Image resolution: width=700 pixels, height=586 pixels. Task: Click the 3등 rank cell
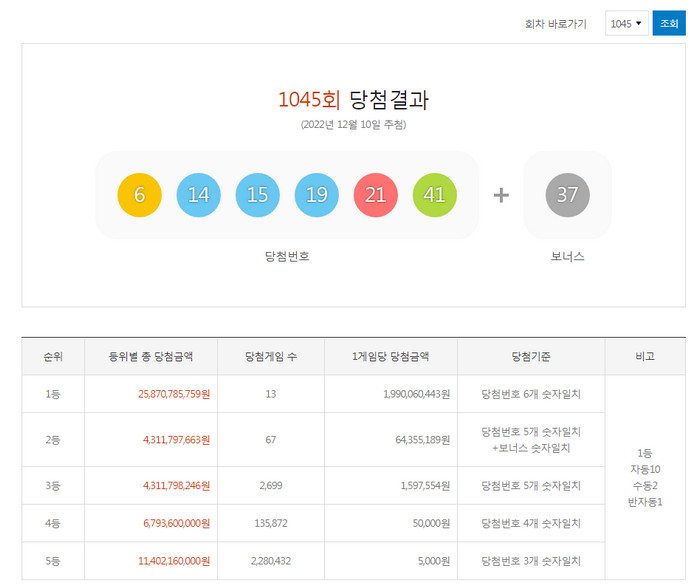click(x=53, y=486)
